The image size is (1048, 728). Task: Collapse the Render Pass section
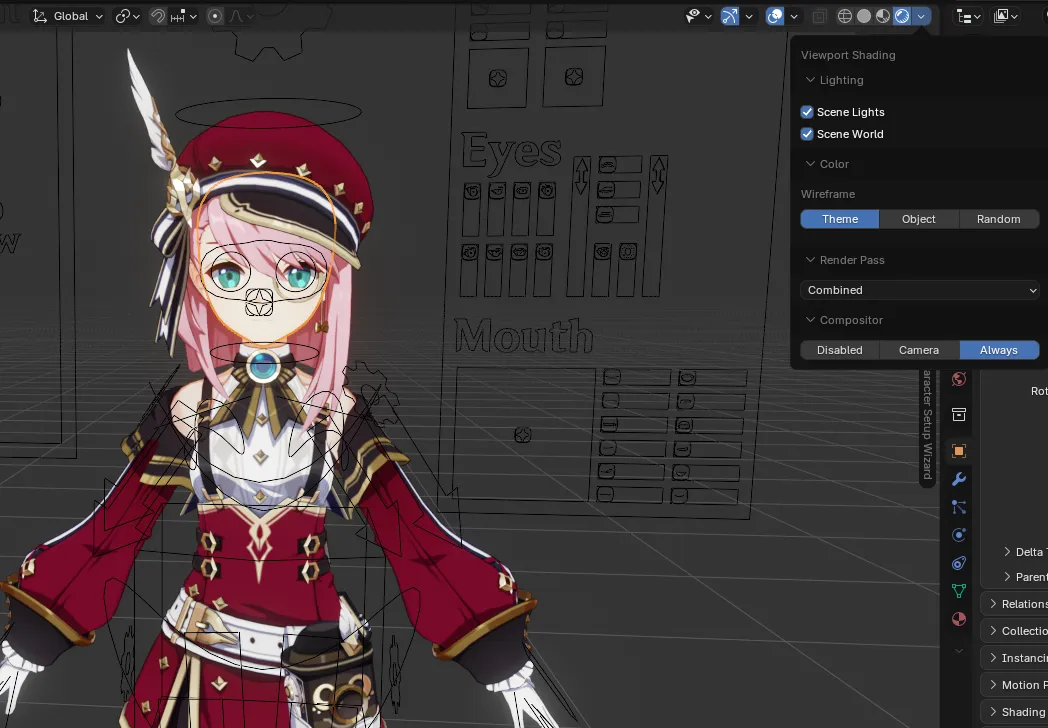pyautogui.click(x=845, y=260)
